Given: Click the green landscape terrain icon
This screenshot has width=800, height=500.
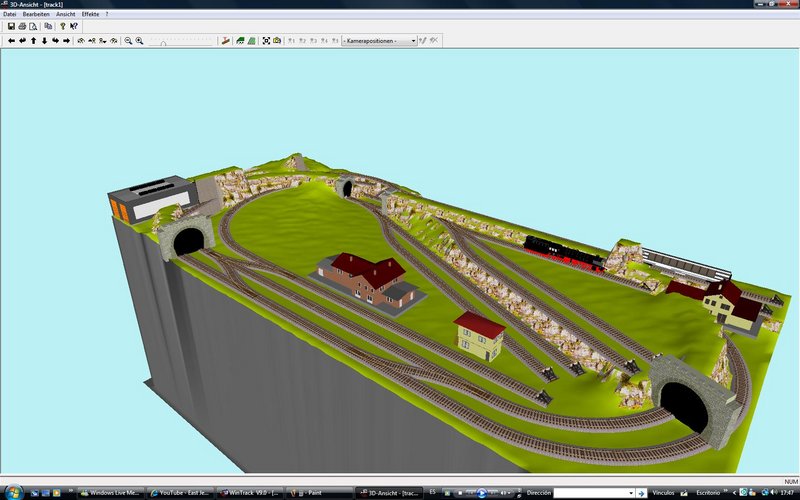Looking at the screenshot, I should pyautogui.click(x=240, y=40).
